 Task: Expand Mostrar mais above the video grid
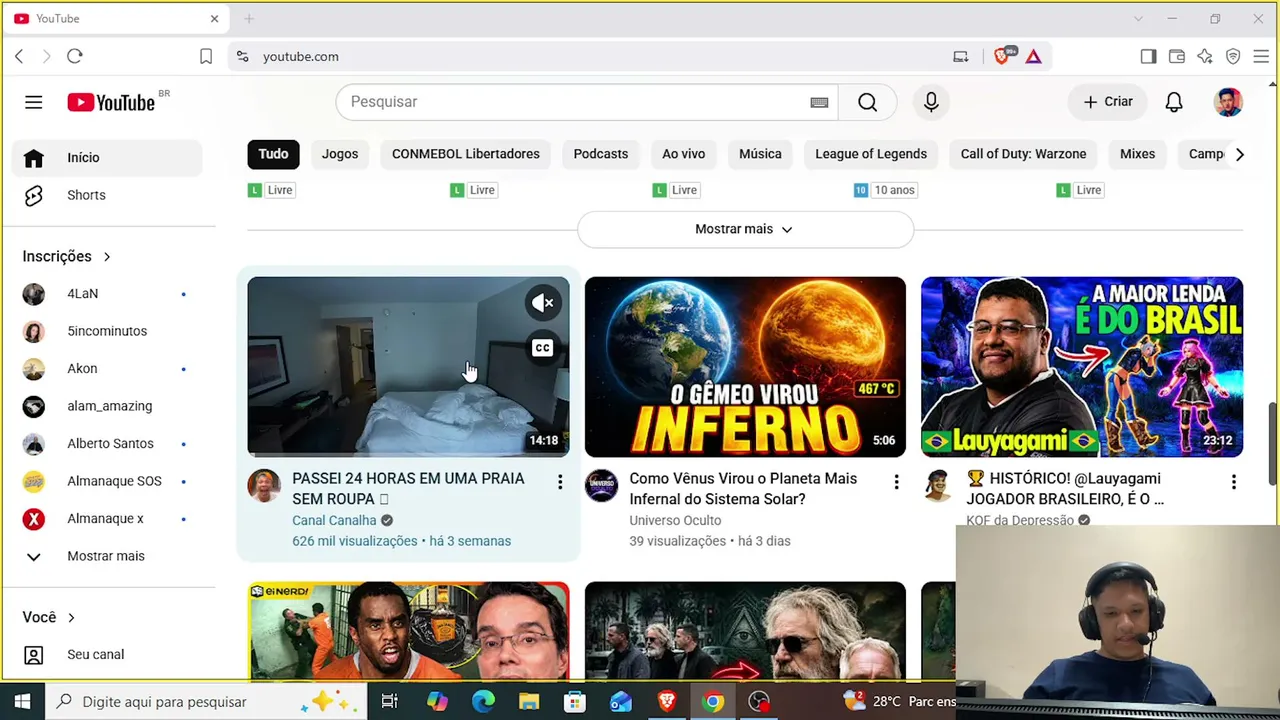point(745,229)
